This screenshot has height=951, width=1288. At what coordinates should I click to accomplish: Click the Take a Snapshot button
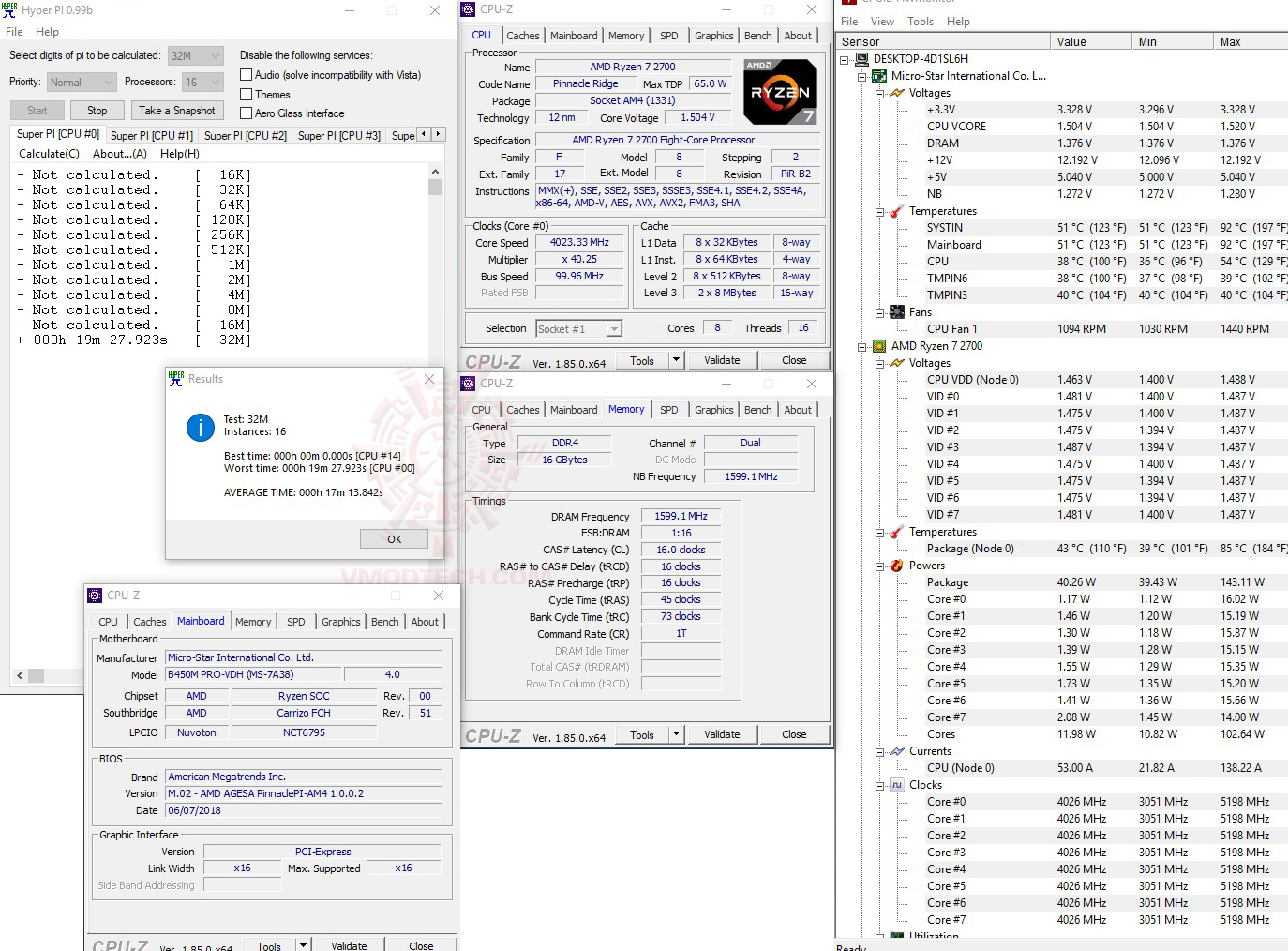click(x=176, y=110)
